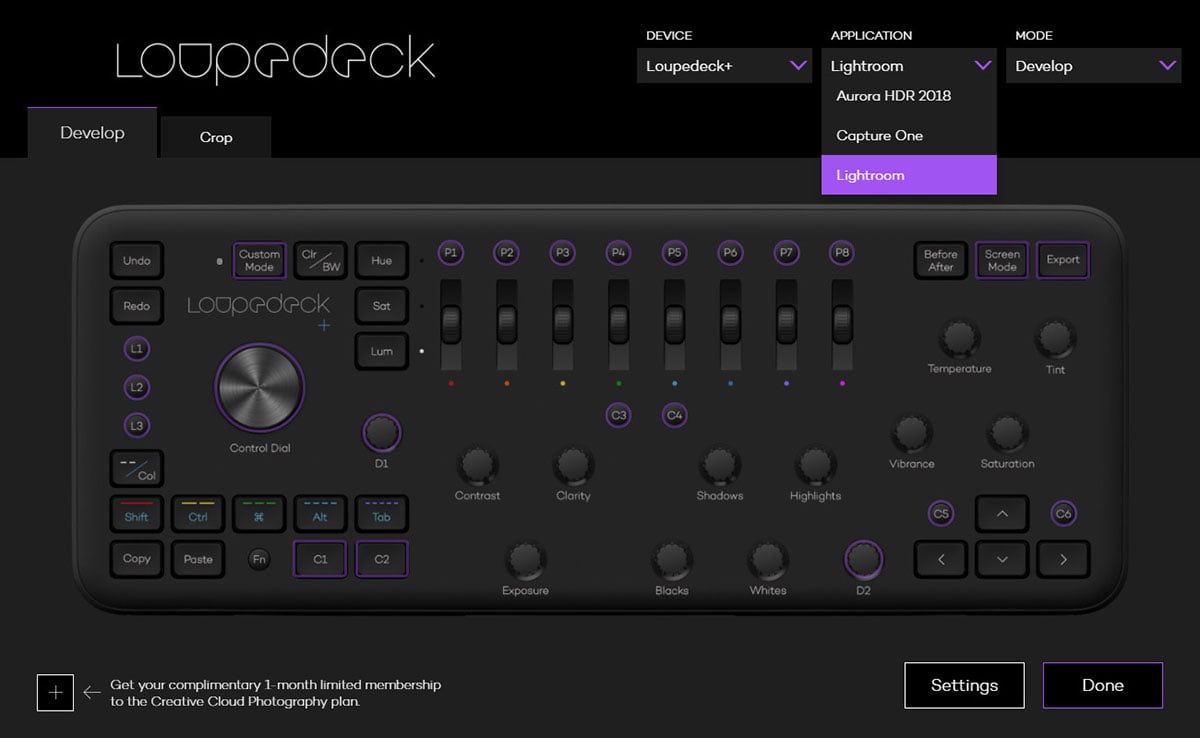Image resolution: width=1200 pixels, height=738 pixels.
Task: Click the Screen Mode key
Action: coord(1002,260)
